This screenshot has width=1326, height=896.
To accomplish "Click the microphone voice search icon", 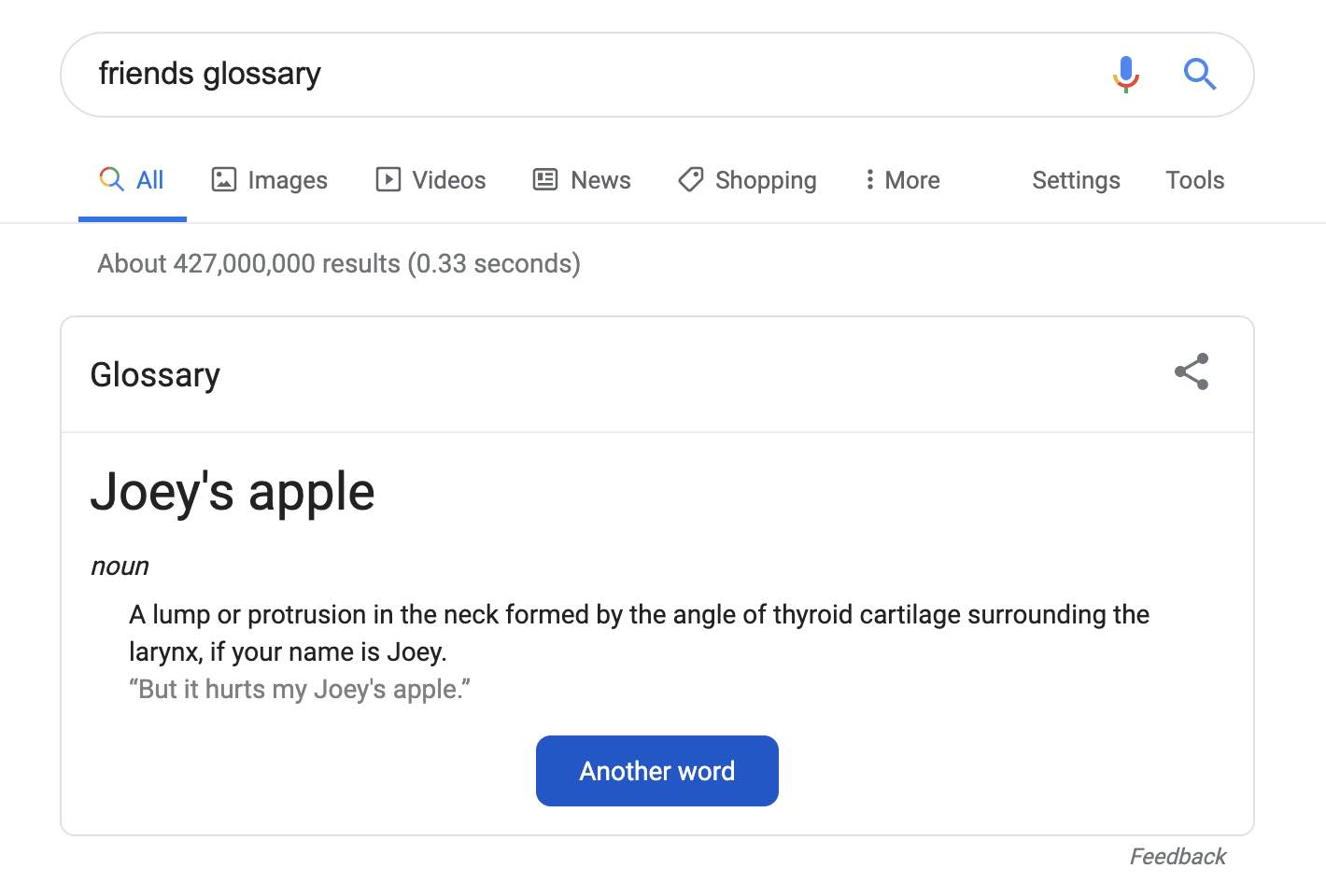I will point(1126,74).
